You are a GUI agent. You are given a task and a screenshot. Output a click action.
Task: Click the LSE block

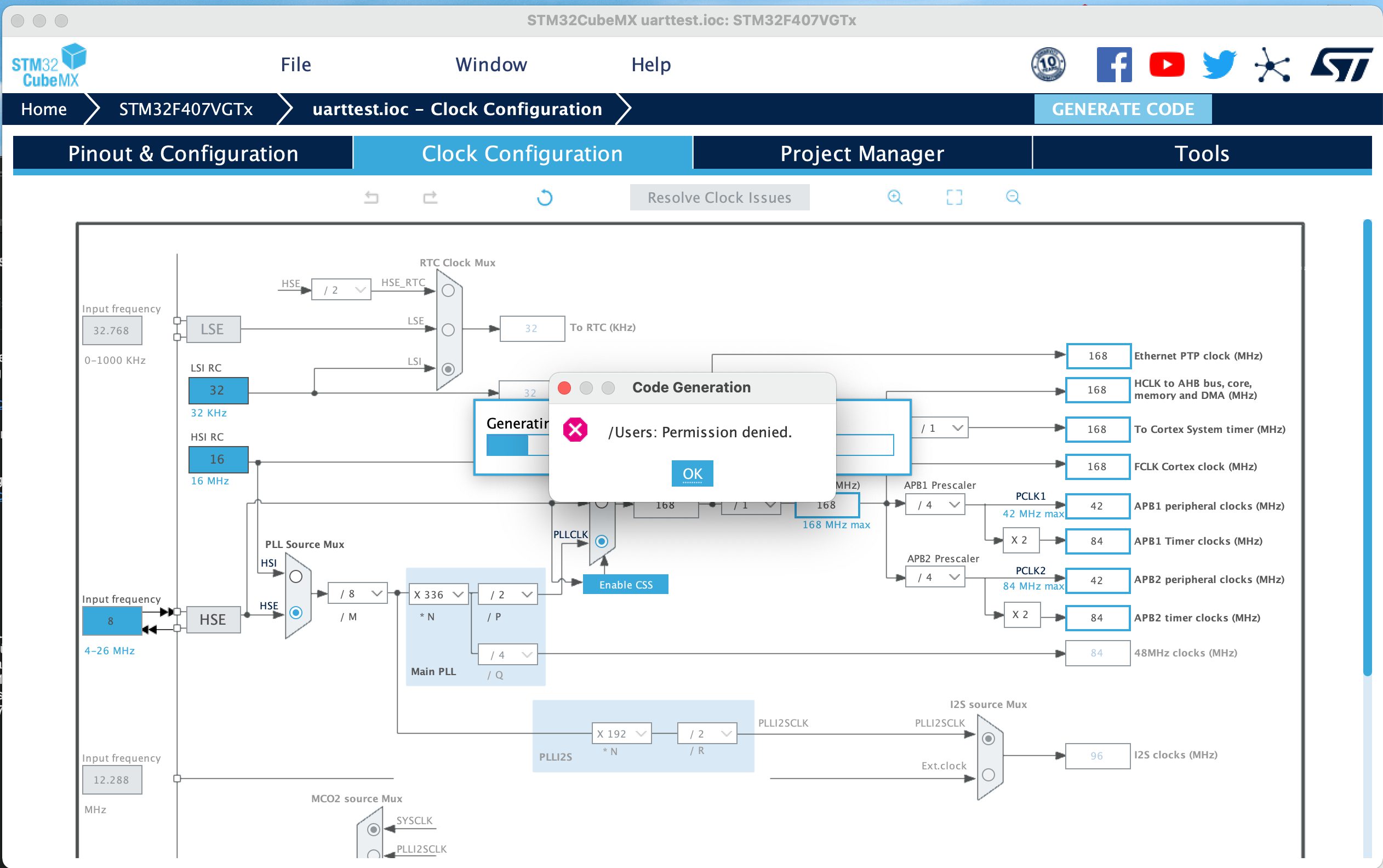[x=213, y=329]
